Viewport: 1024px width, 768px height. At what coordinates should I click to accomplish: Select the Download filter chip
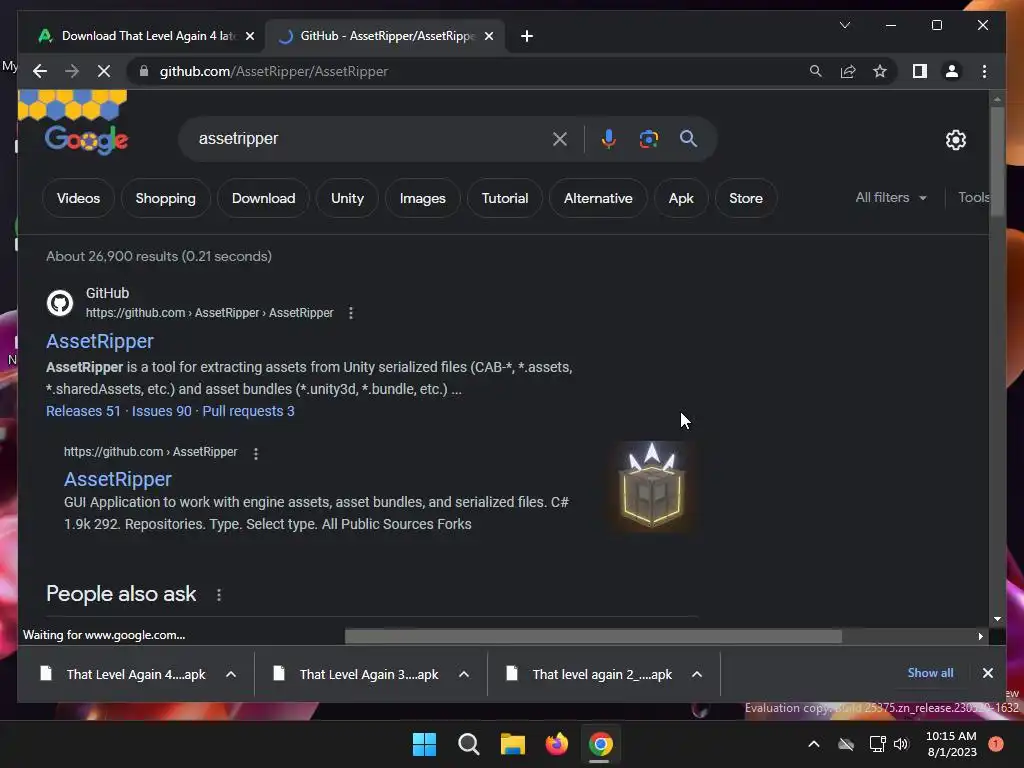click(263, 198)
